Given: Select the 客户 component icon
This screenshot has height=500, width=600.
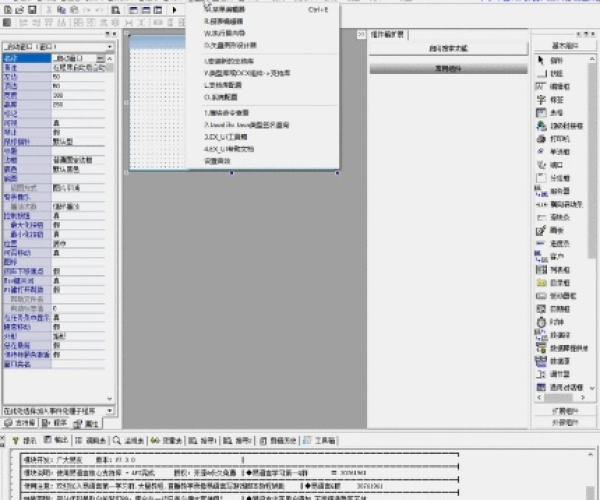Looking at the screenshot, I should pos(541,256).
